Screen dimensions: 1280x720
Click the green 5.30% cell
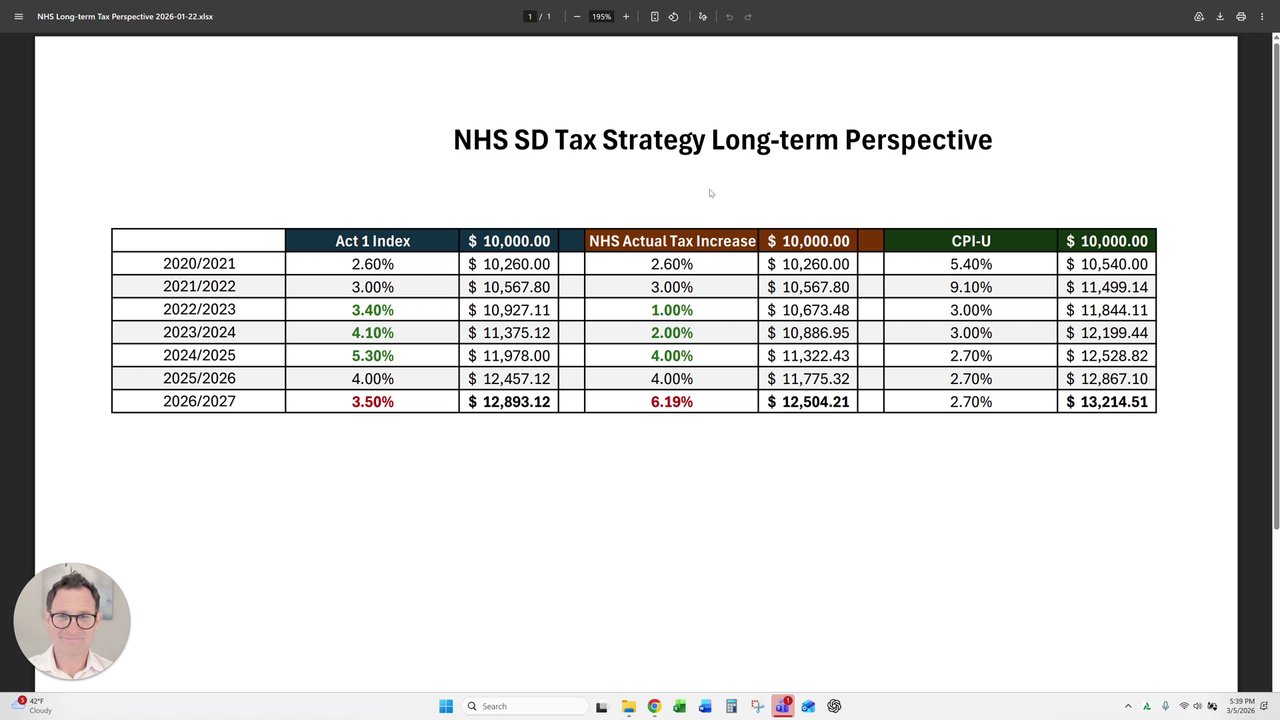372,356
